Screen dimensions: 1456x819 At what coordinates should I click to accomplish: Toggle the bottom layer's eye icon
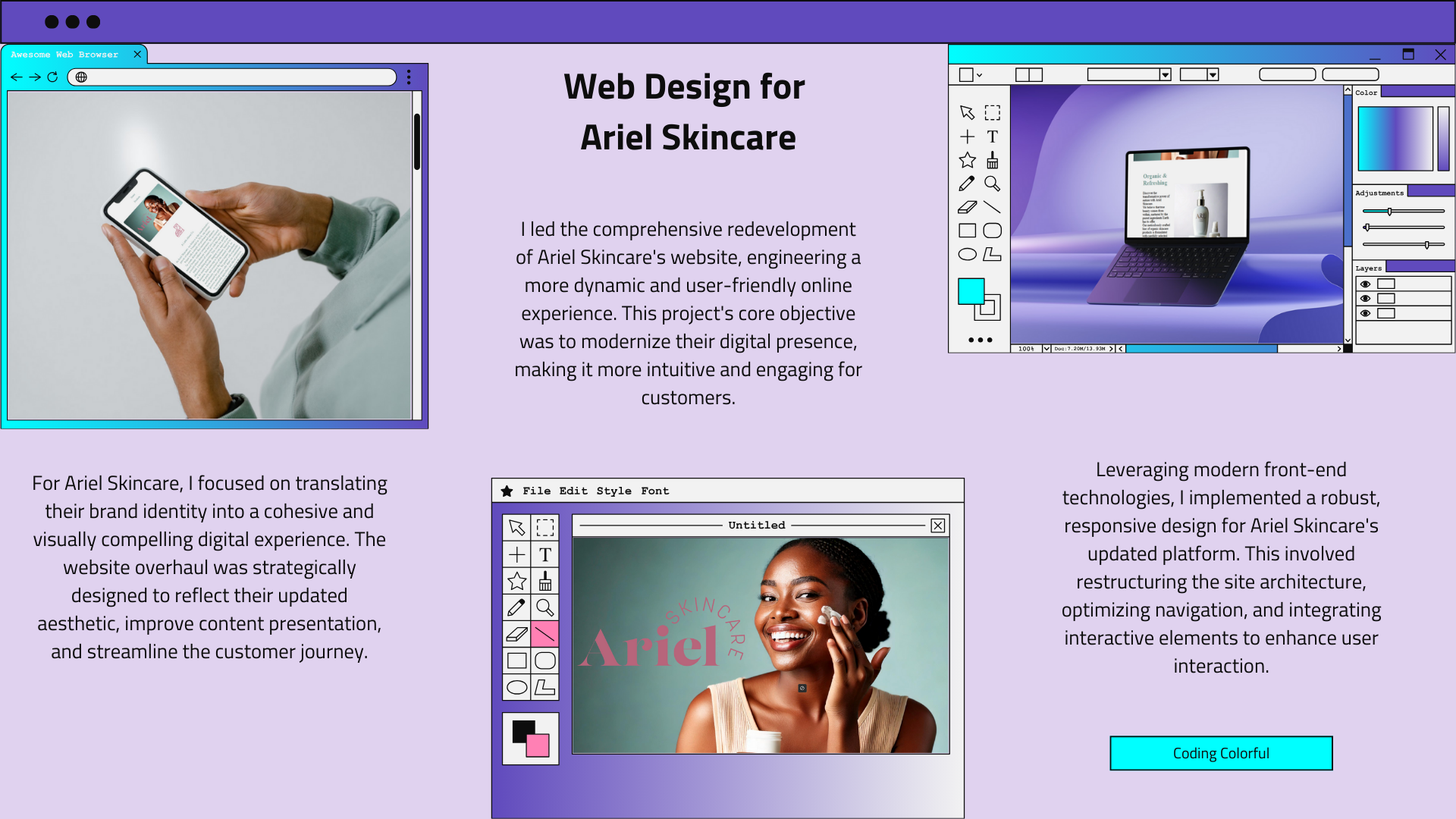click(1366, 313)
